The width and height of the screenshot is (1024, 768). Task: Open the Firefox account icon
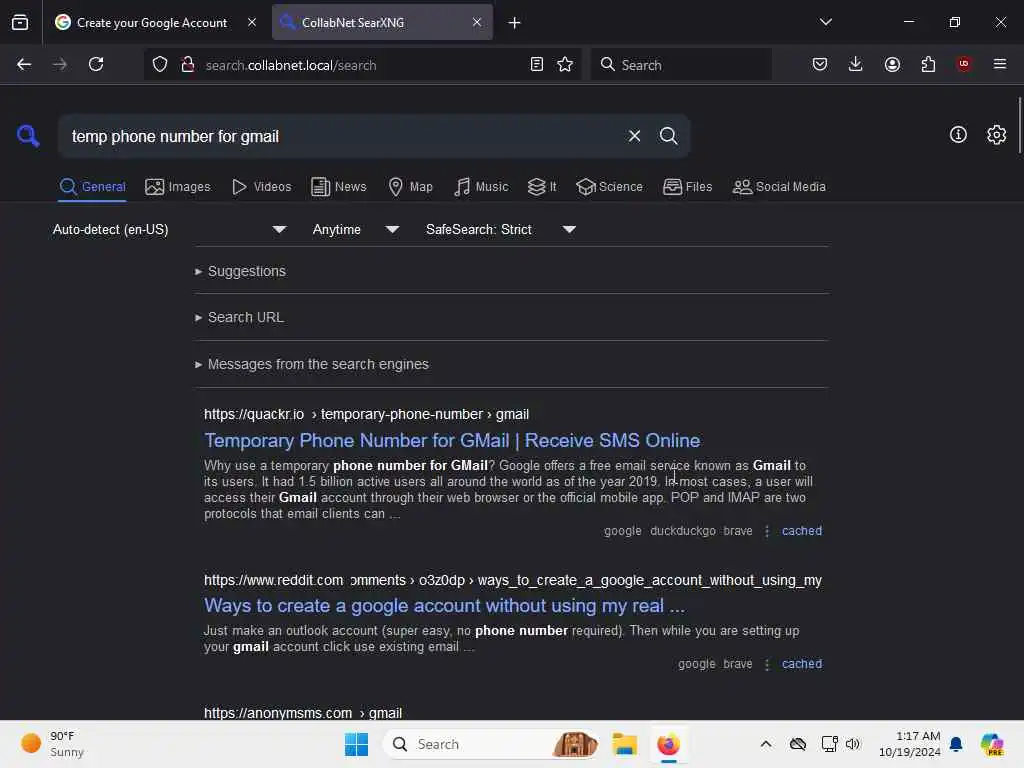point(892,64)
